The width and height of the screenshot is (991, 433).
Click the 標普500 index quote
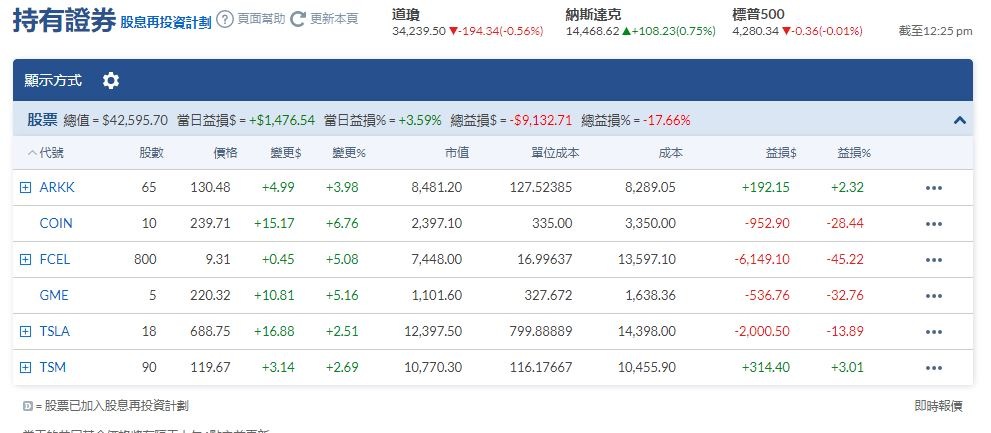797,23
